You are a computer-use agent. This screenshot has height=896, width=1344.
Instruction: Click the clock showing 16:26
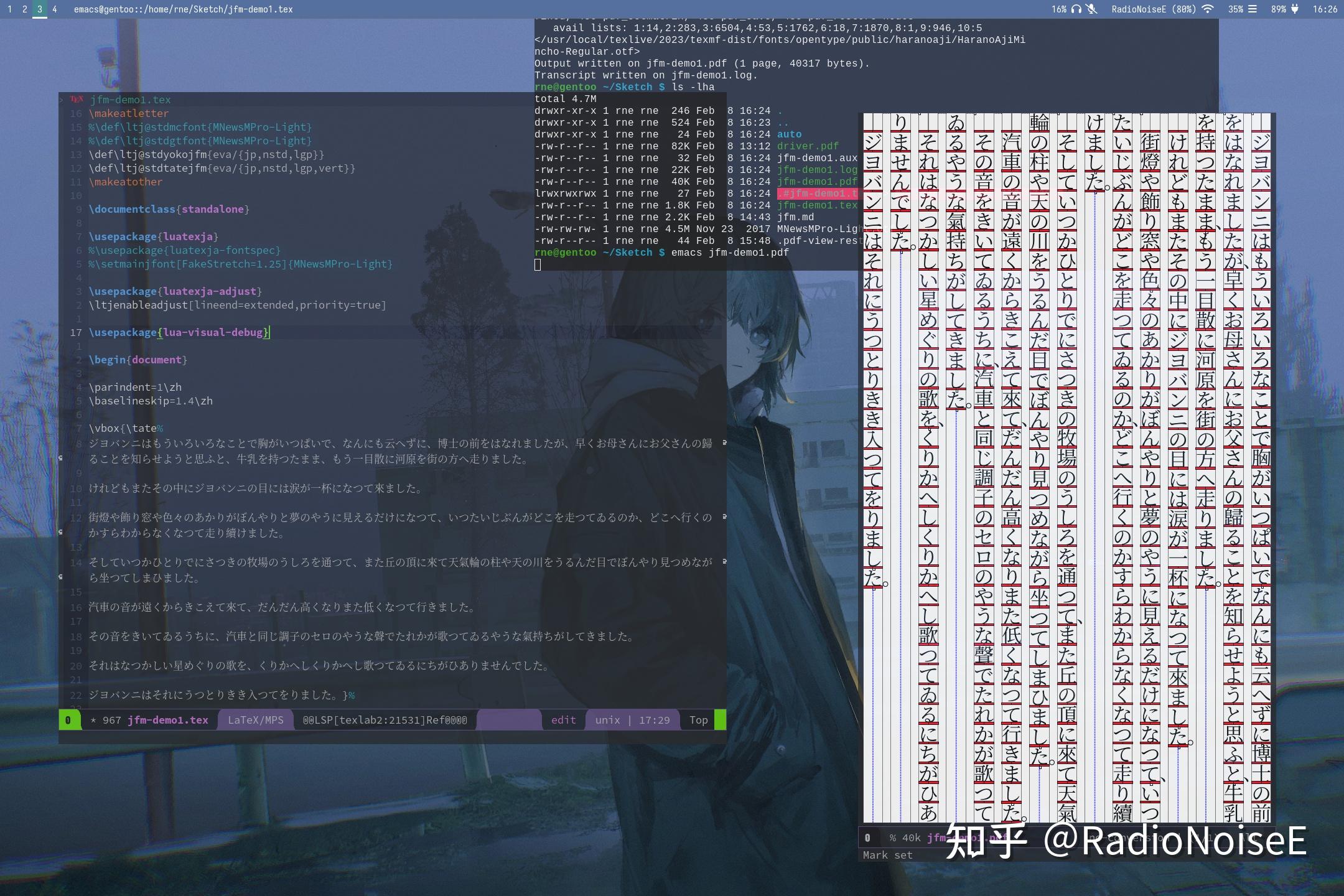tap(1325, 9)
